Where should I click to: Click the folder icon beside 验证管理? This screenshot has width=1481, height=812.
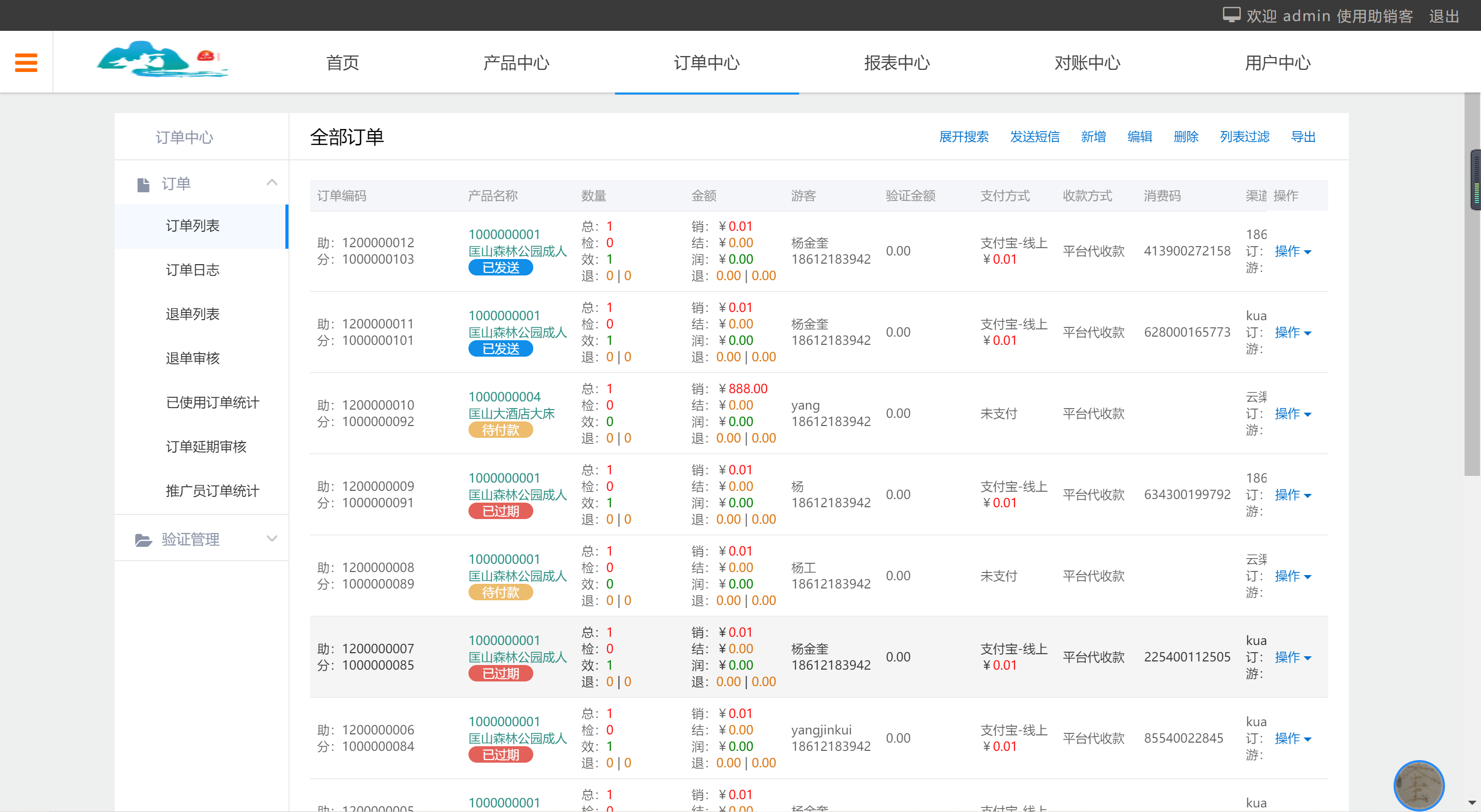tap(144, 539)
